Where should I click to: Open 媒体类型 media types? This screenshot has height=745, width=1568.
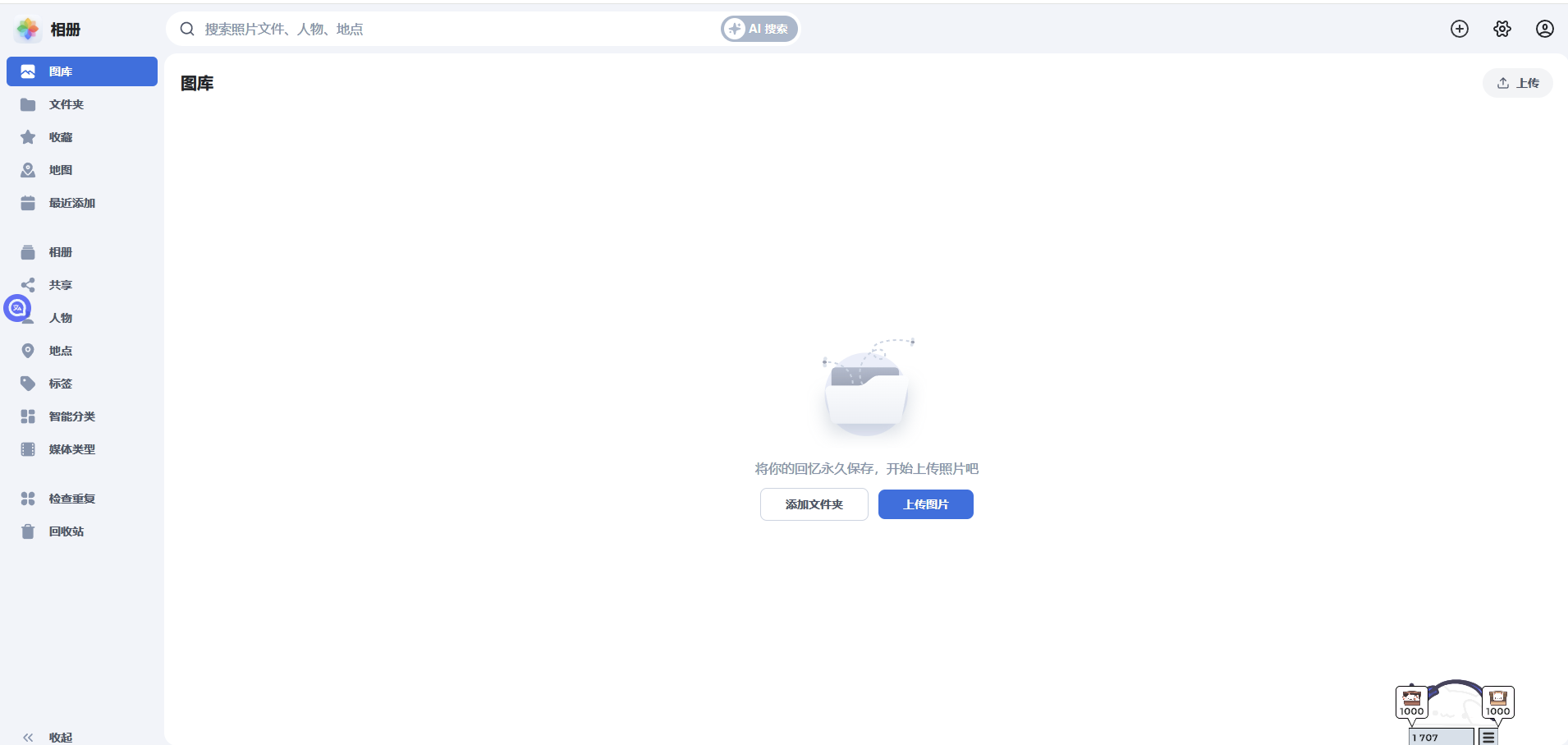click(71, 449)
